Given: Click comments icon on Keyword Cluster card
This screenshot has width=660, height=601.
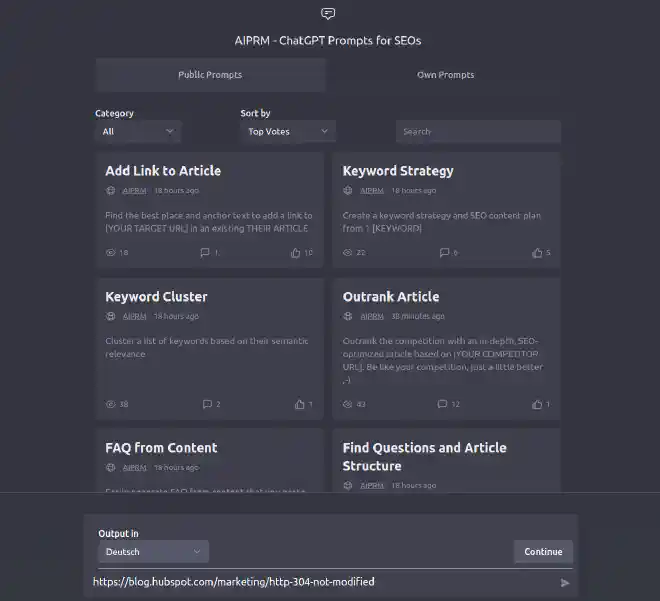Looking at the screenshot, I should point(207,404).
